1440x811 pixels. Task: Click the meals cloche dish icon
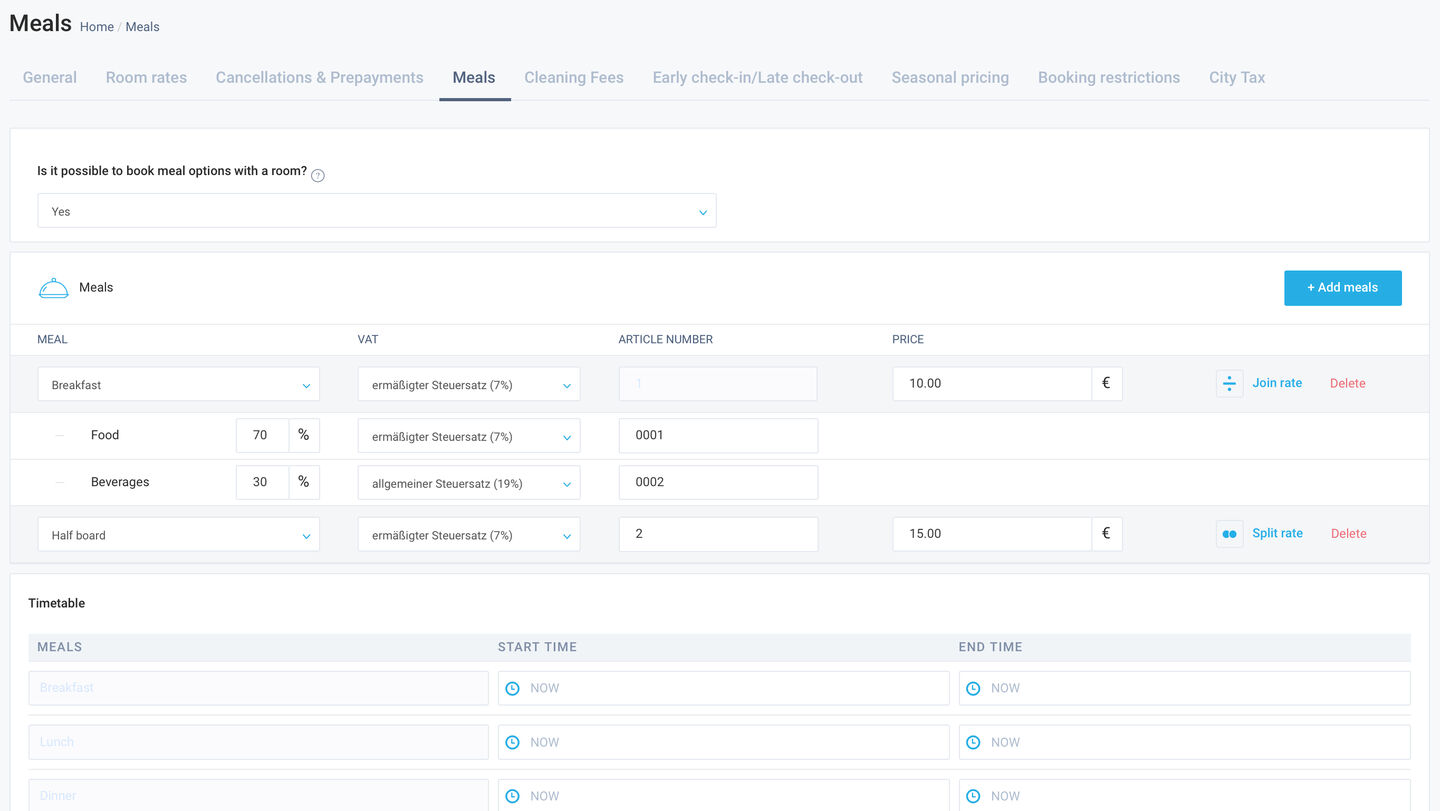click(53, 288)
